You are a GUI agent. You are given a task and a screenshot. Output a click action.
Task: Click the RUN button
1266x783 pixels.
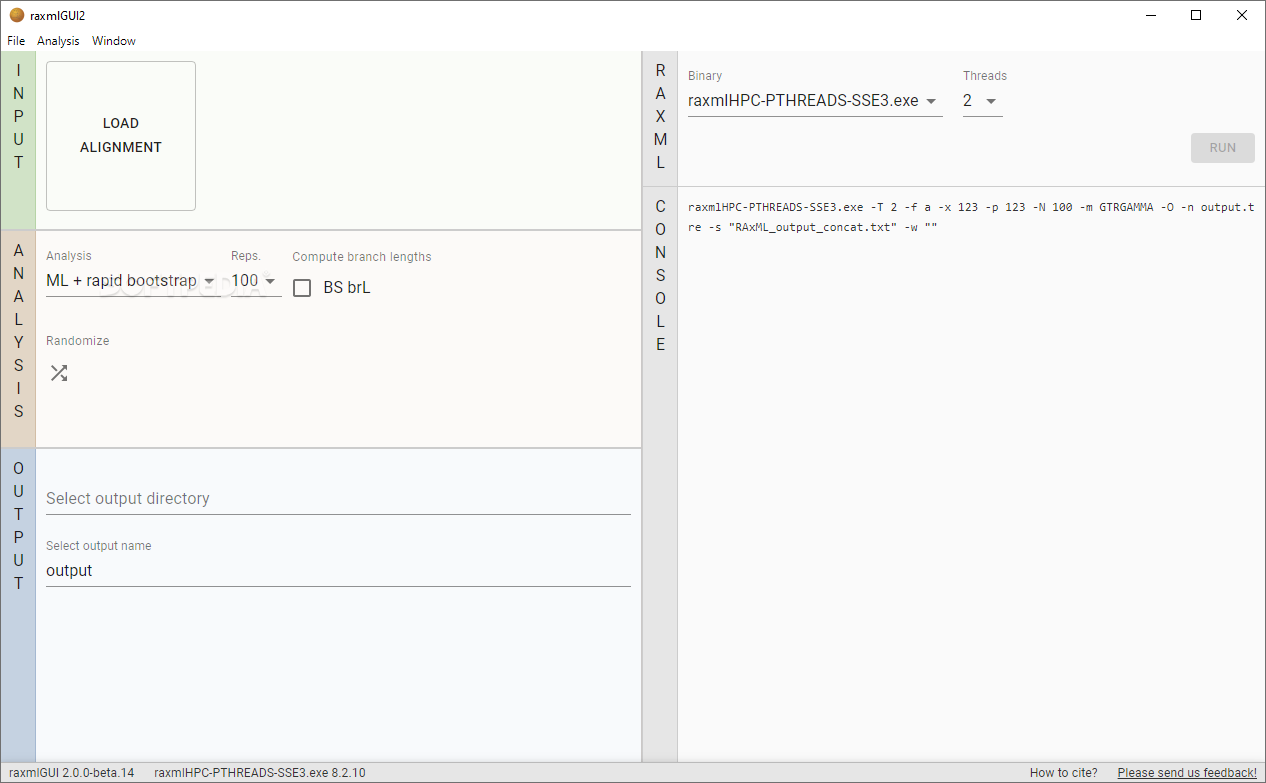pos(1223,147)
